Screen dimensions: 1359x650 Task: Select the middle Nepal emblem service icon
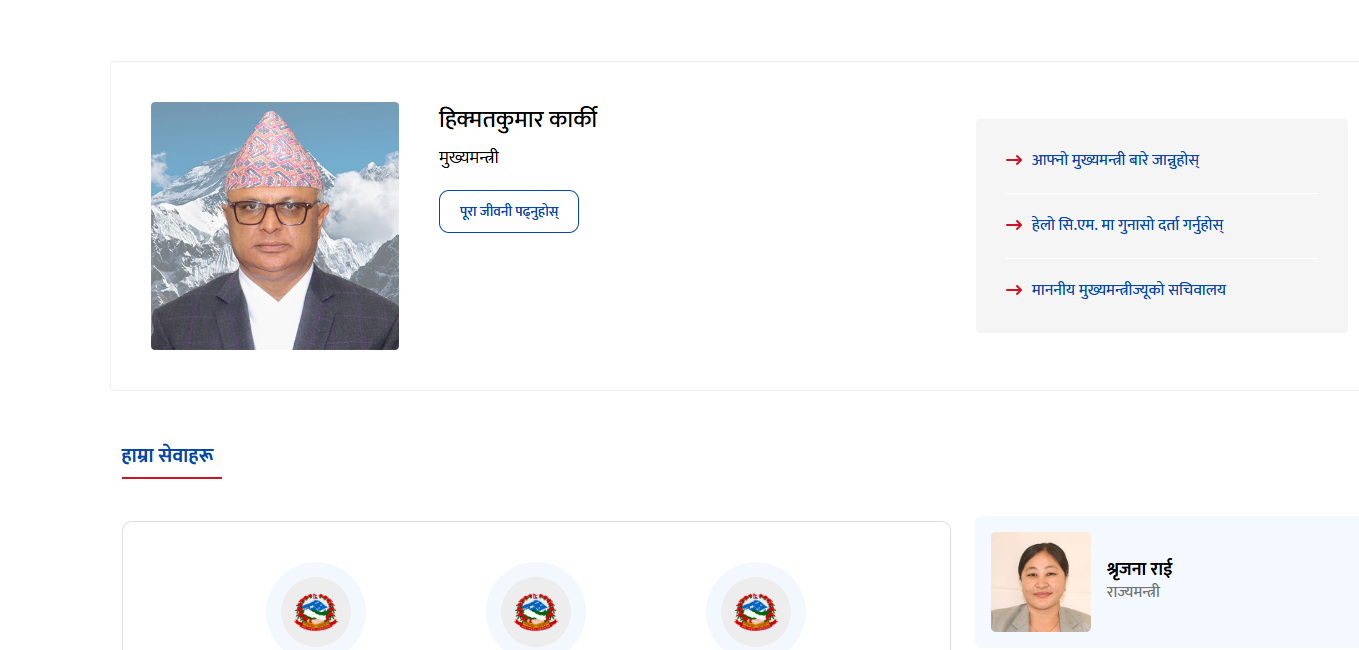pos(536,609)
